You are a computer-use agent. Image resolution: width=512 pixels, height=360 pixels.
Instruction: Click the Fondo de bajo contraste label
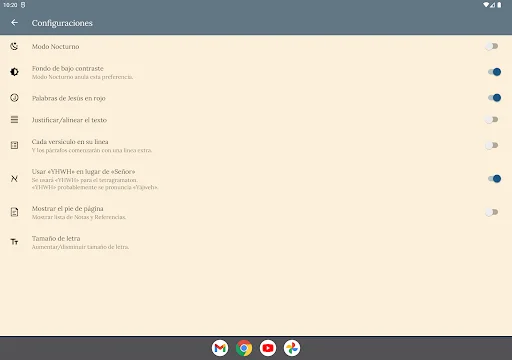click(68, 68)
